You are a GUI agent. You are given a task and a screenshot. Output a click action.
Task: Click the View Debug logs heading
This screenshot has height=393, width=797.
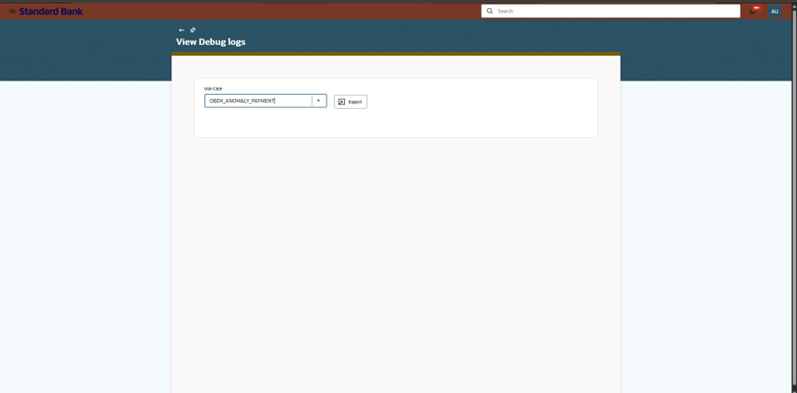(x=211, y=42)
